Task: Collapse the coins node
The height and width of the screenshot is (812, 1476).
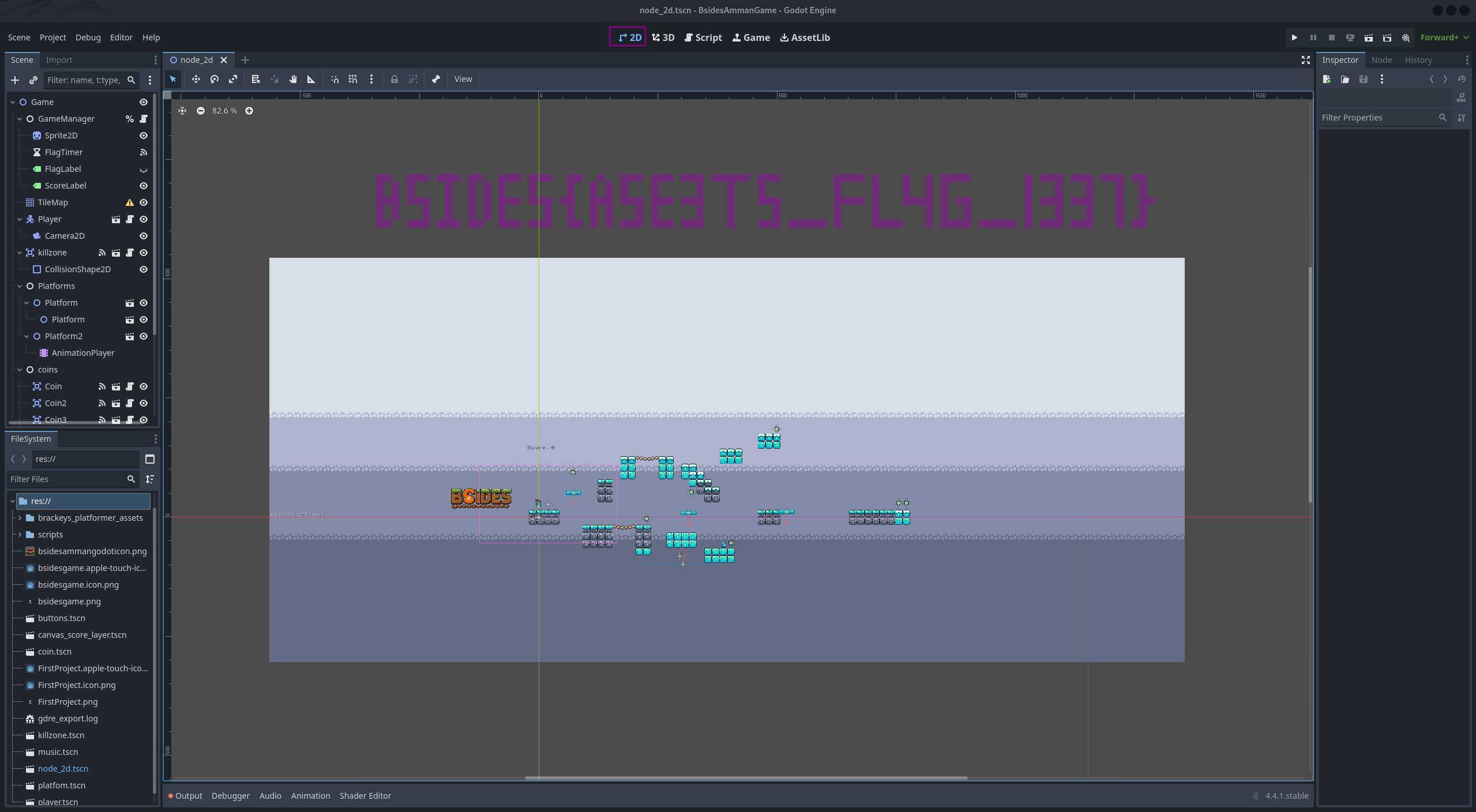Action: (20, 370)
